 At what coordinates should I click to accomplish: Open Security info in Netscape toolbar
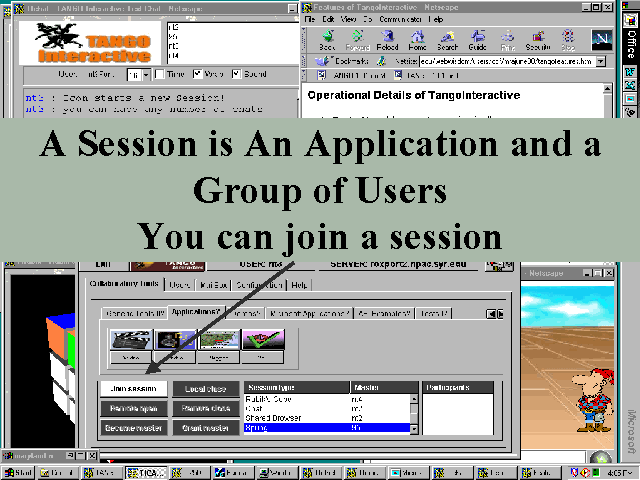coord(538,40)
